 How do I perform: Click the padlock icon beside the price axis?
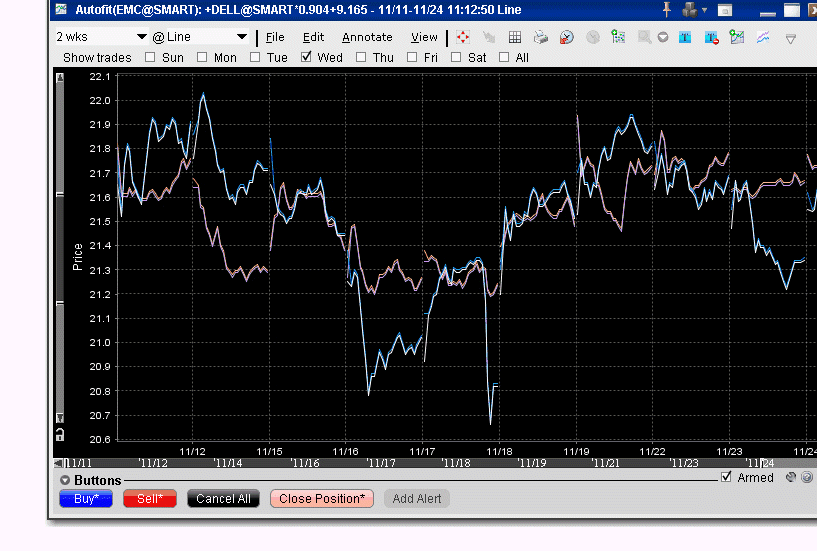click(60, 434)
